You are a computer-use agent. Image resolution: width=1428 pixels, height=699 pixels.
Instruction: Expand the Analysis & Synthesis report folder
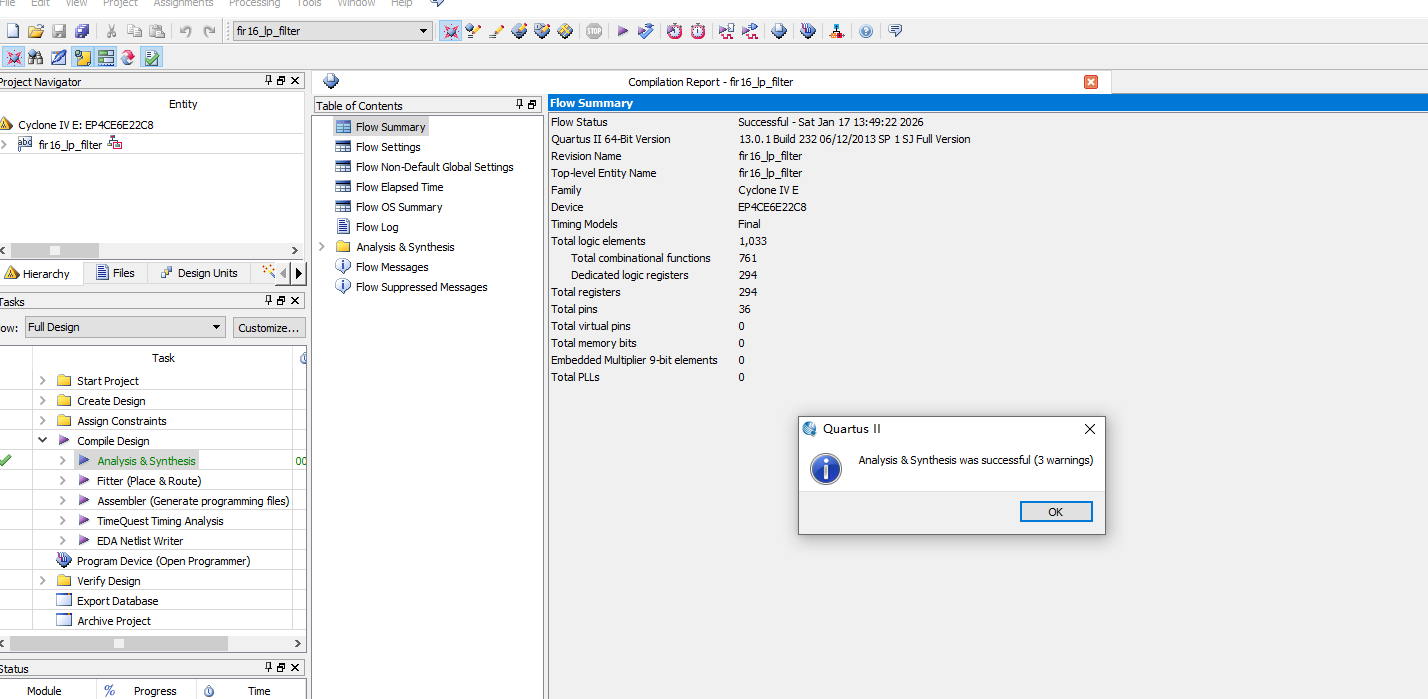tap(321, 247)
